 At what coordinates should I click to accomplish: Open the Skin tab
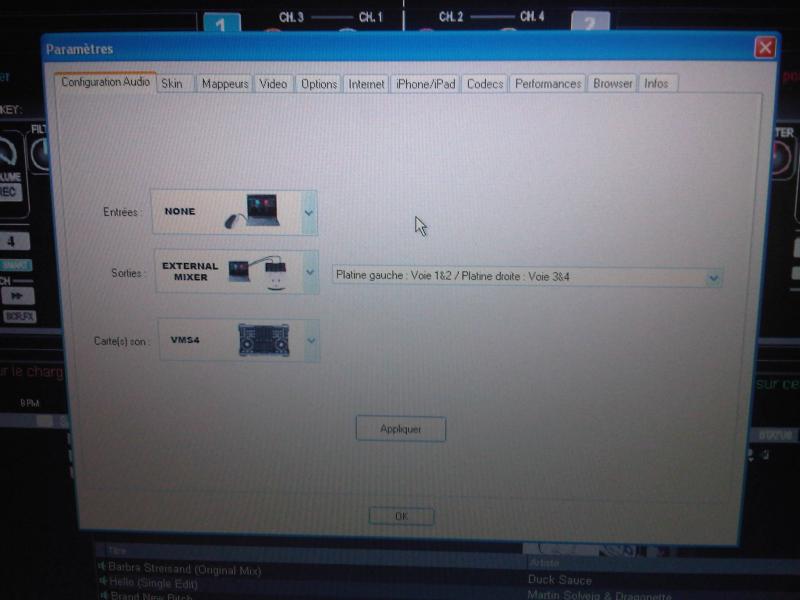pyautogui.click(x=175, y=84)
